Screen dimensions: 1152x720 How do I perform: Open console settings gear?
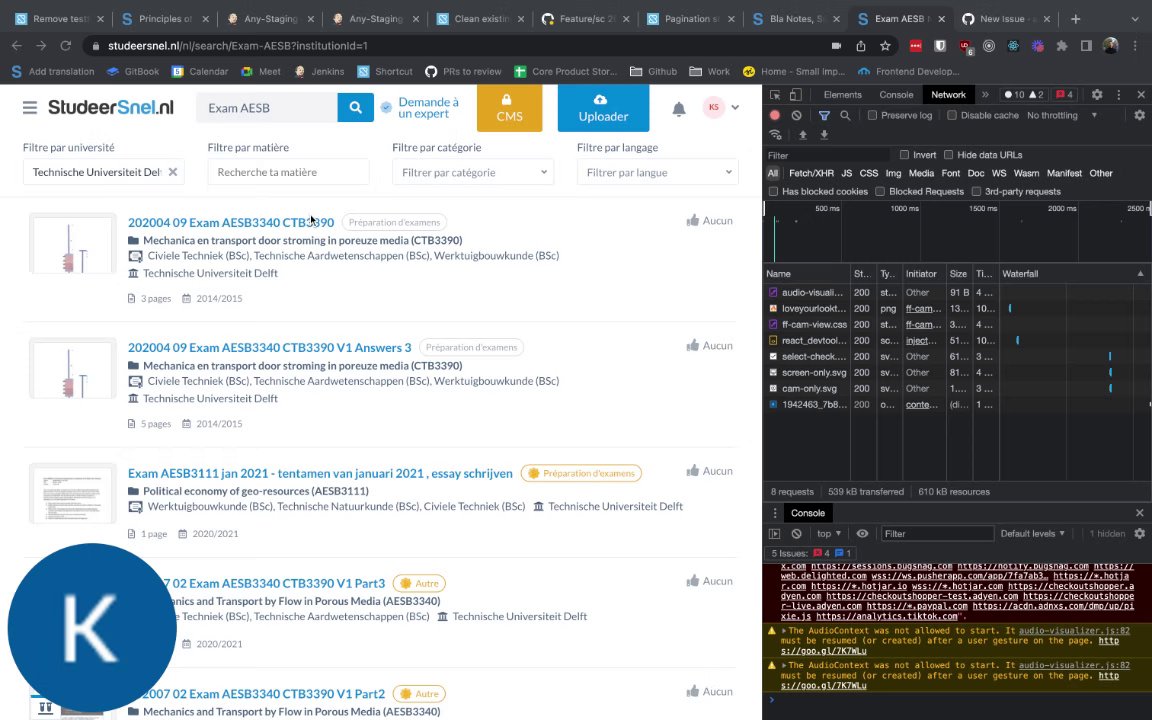pyautogui.click(x=1140, y=534)
